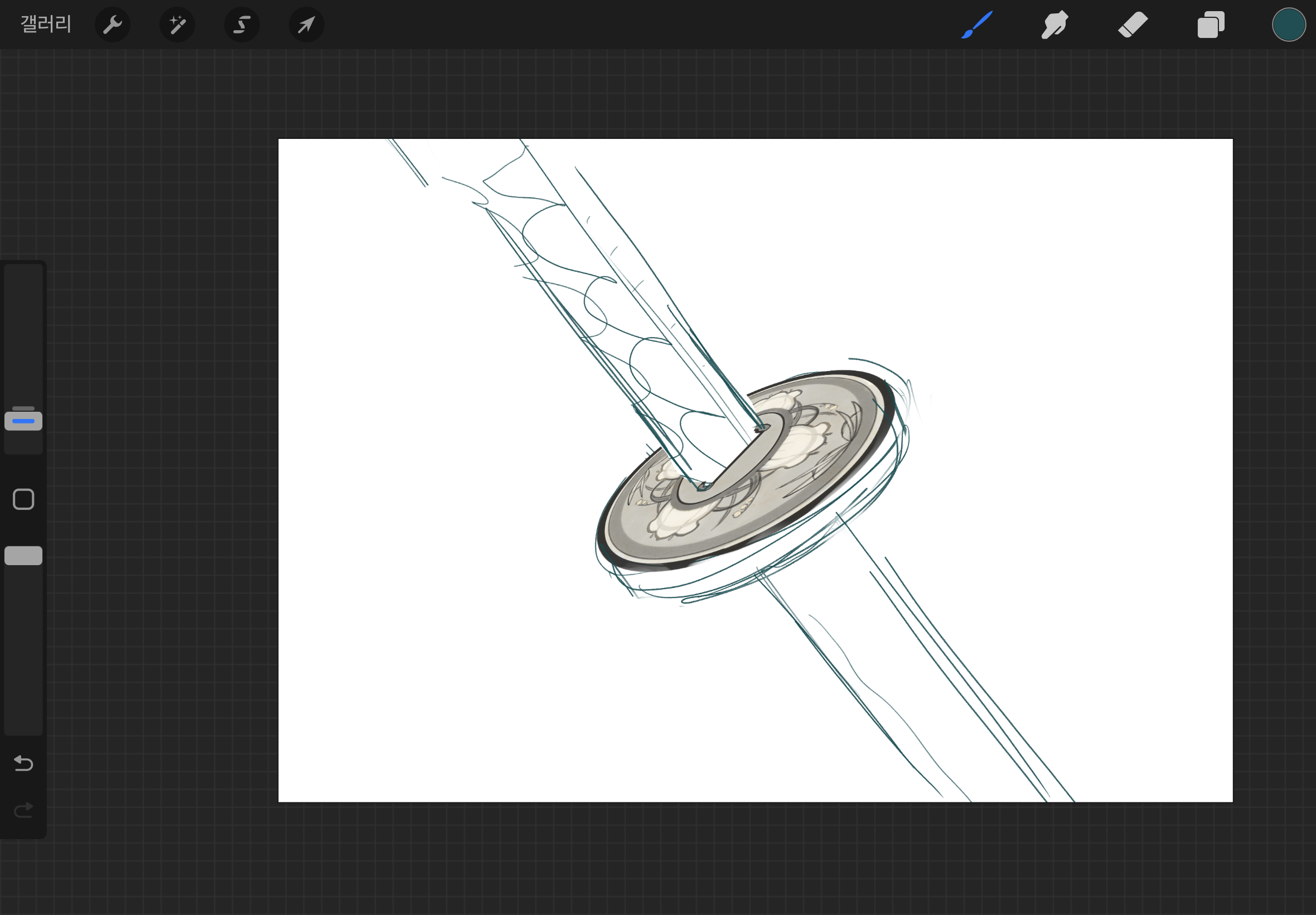Open the Adjustments magic wand menu

click(177, 25)
